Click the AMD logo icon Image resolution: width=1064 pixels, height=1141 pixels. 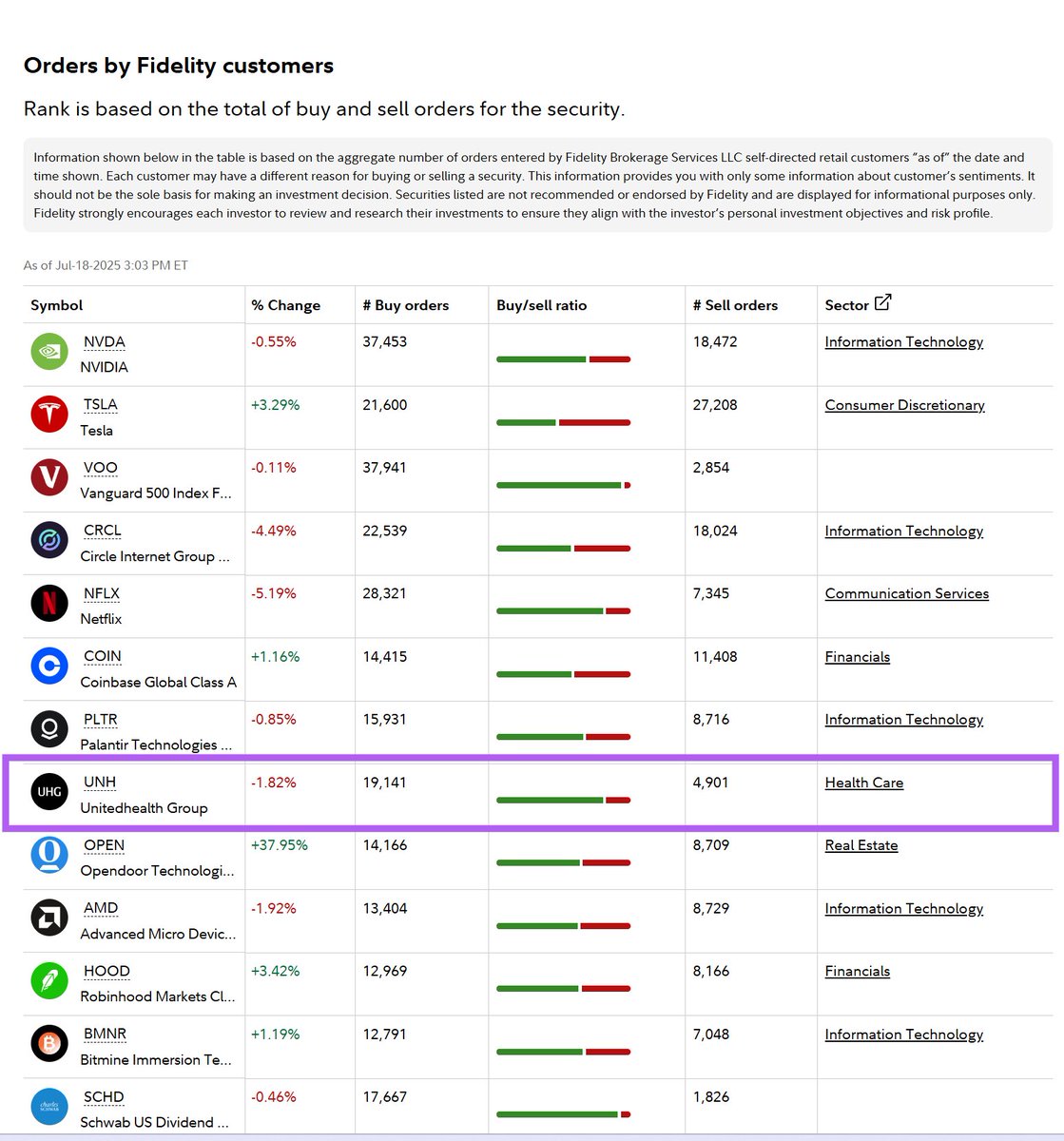click(x=49, y=918)
